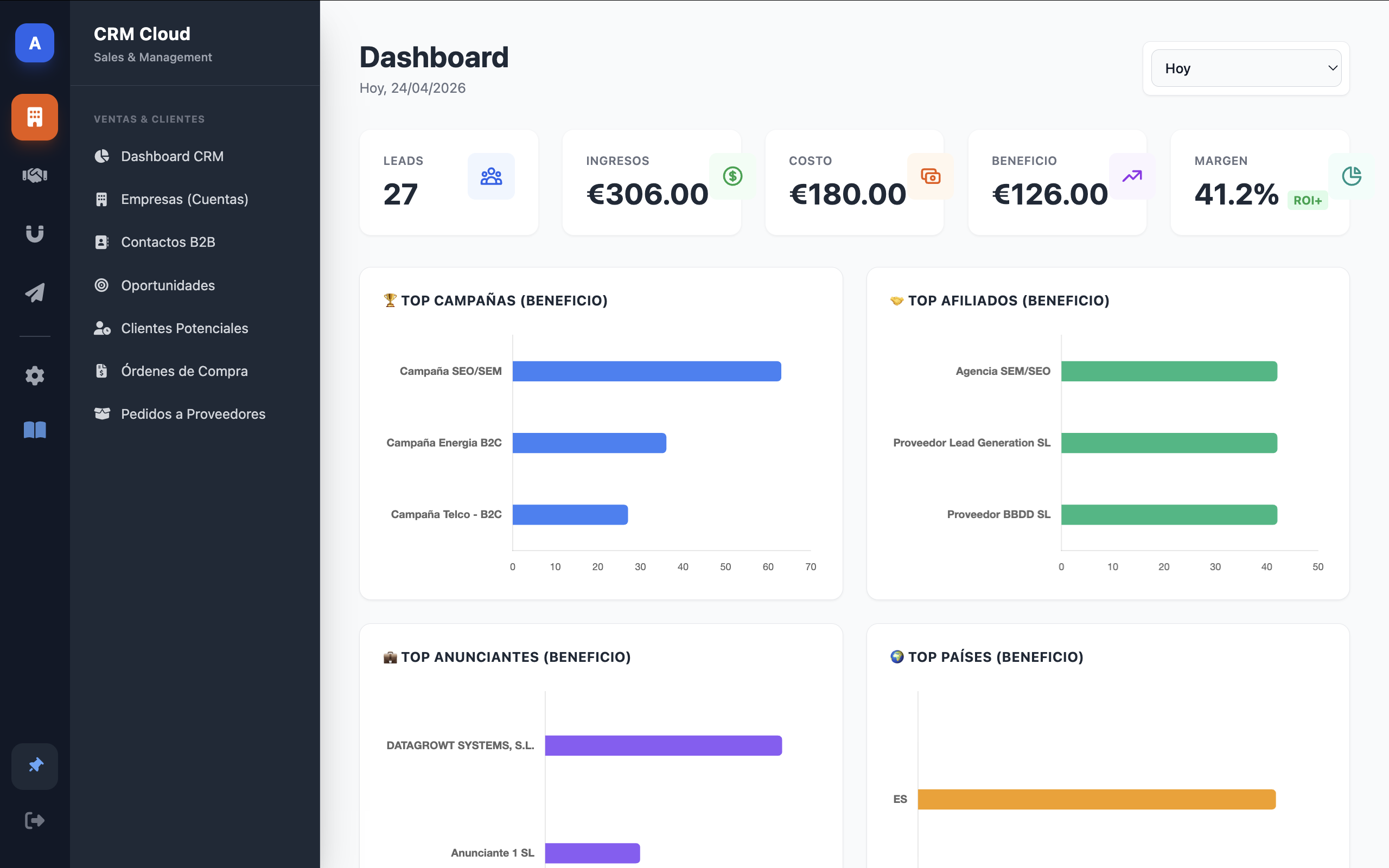This screenshot has width=1389, height=868.
Task: Click the logout icon at sidebar bottom
Action: click(x=34, y=820)
